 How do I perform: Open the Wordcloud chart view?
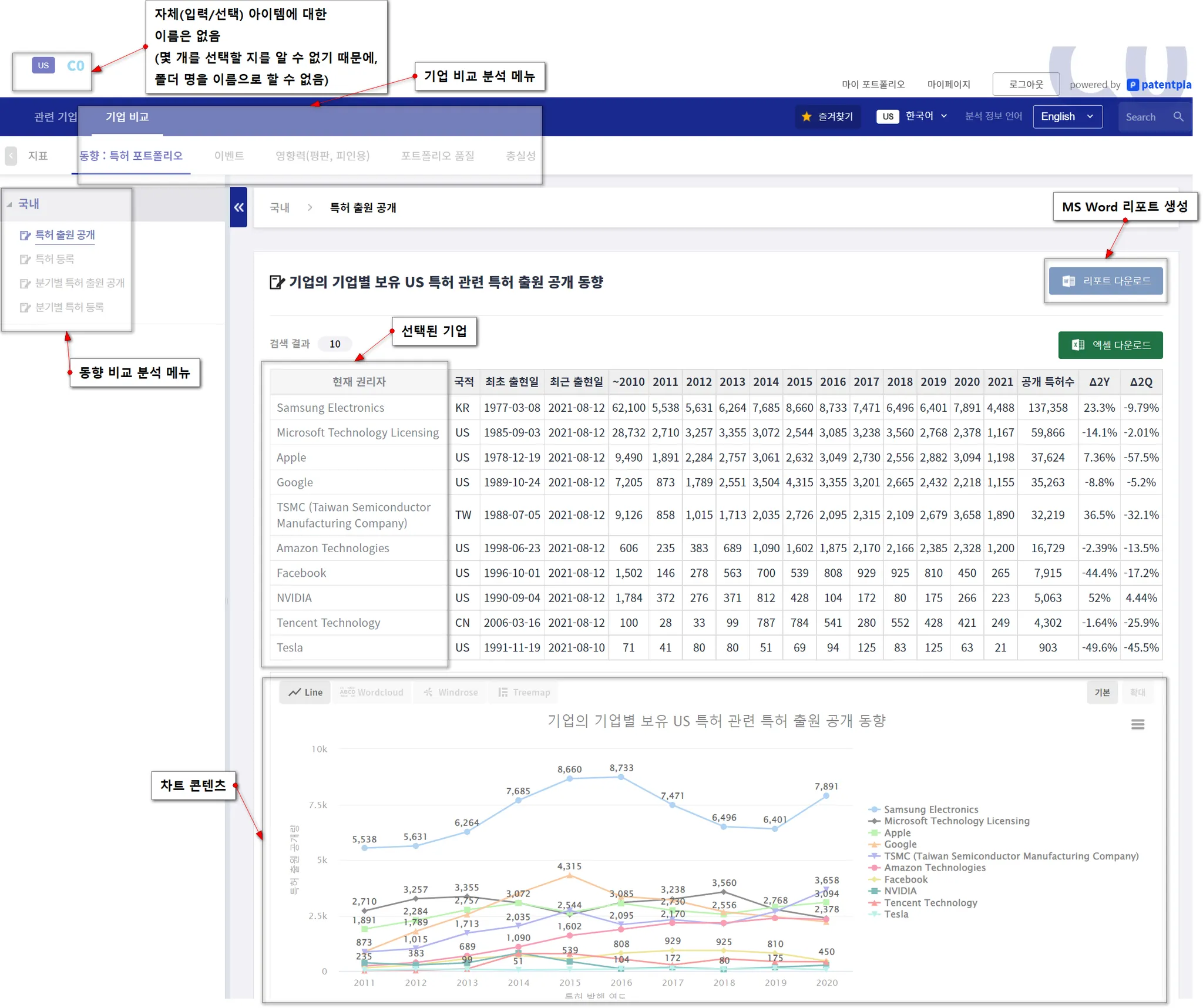[372, 693]
